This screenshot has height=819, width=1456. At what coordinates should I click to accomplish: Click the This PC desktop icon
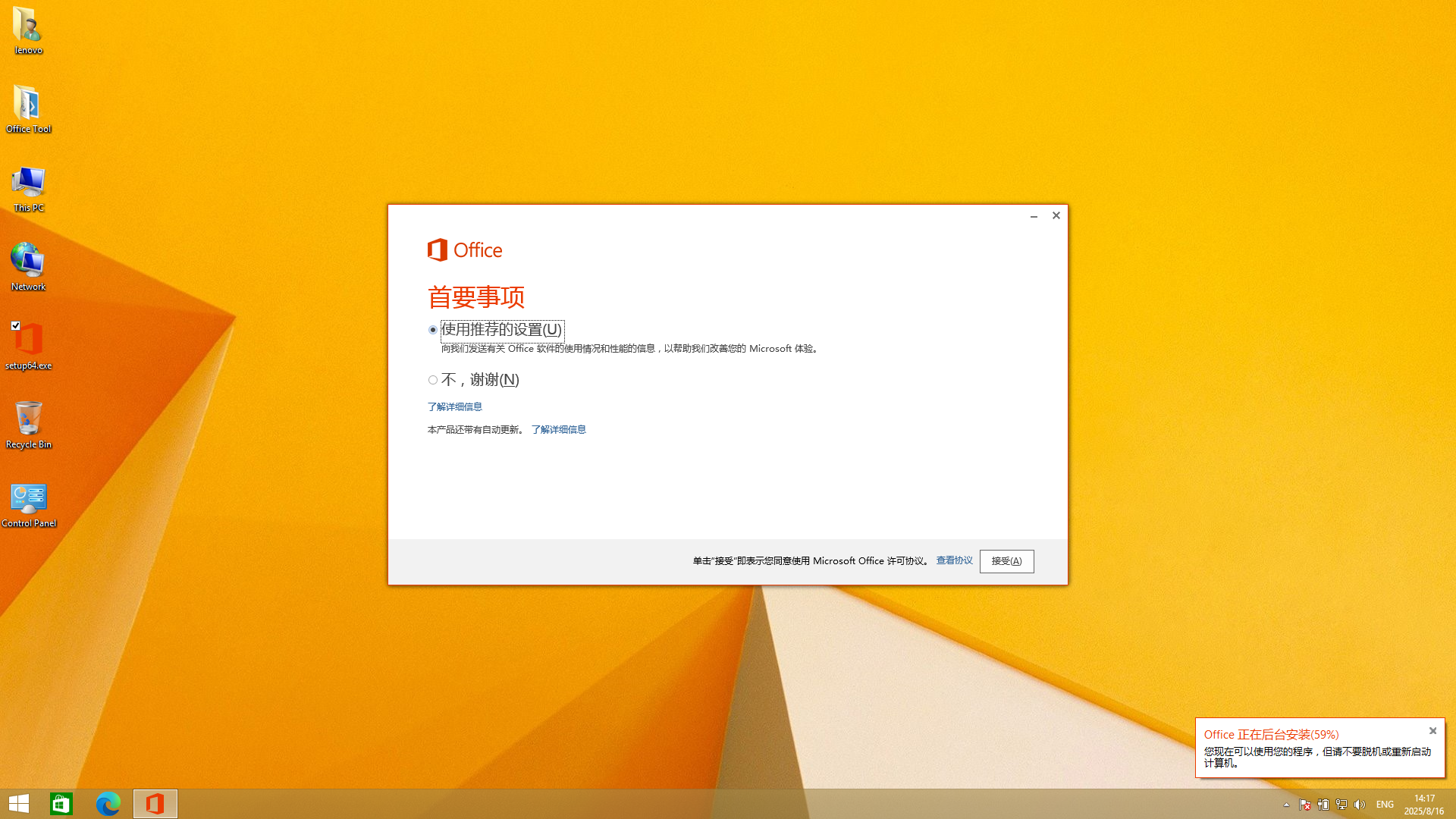point(28,183)
